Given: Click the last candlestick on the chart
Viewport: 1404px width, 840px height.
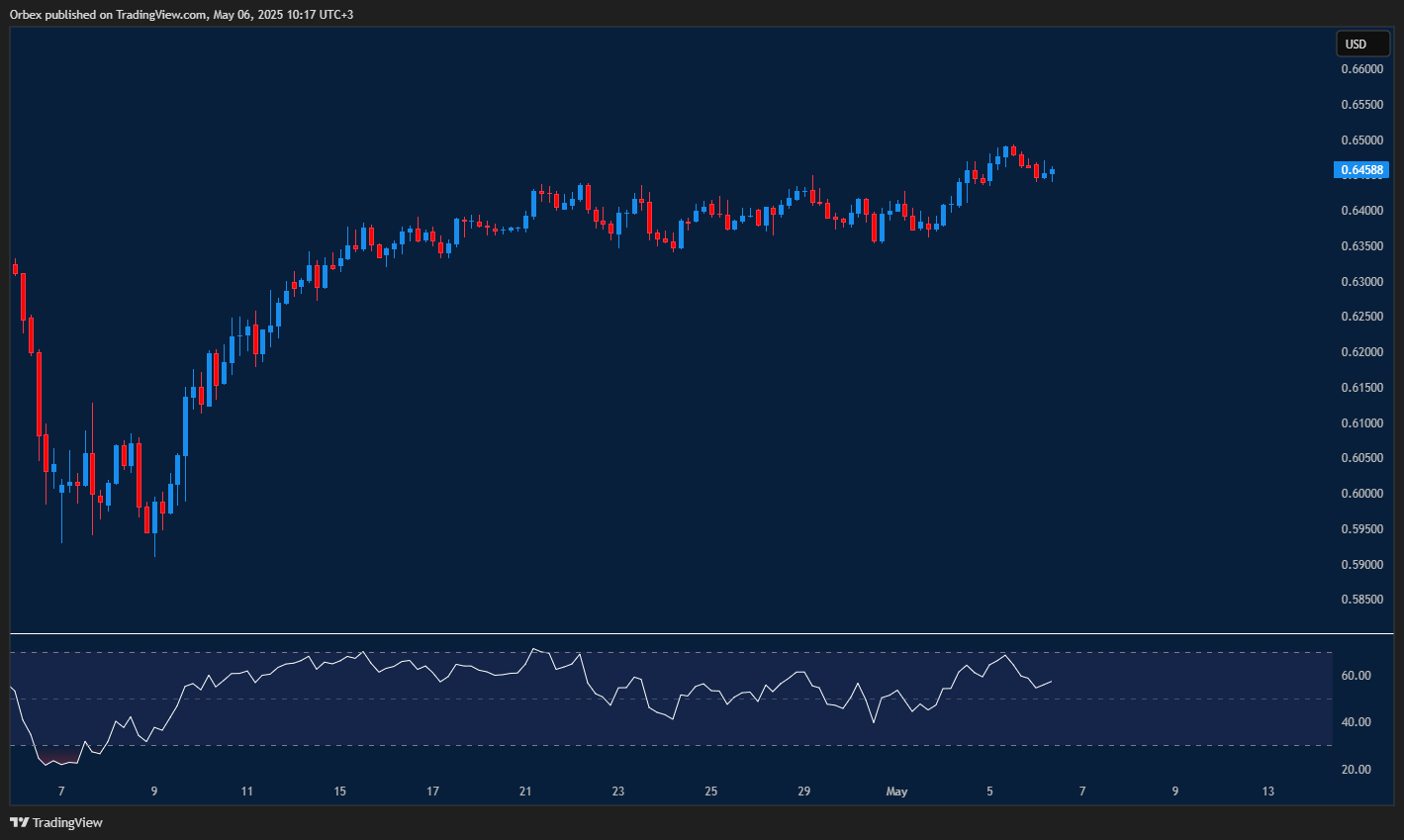Looking at the screenshot, I should (x=1052, y=172).
